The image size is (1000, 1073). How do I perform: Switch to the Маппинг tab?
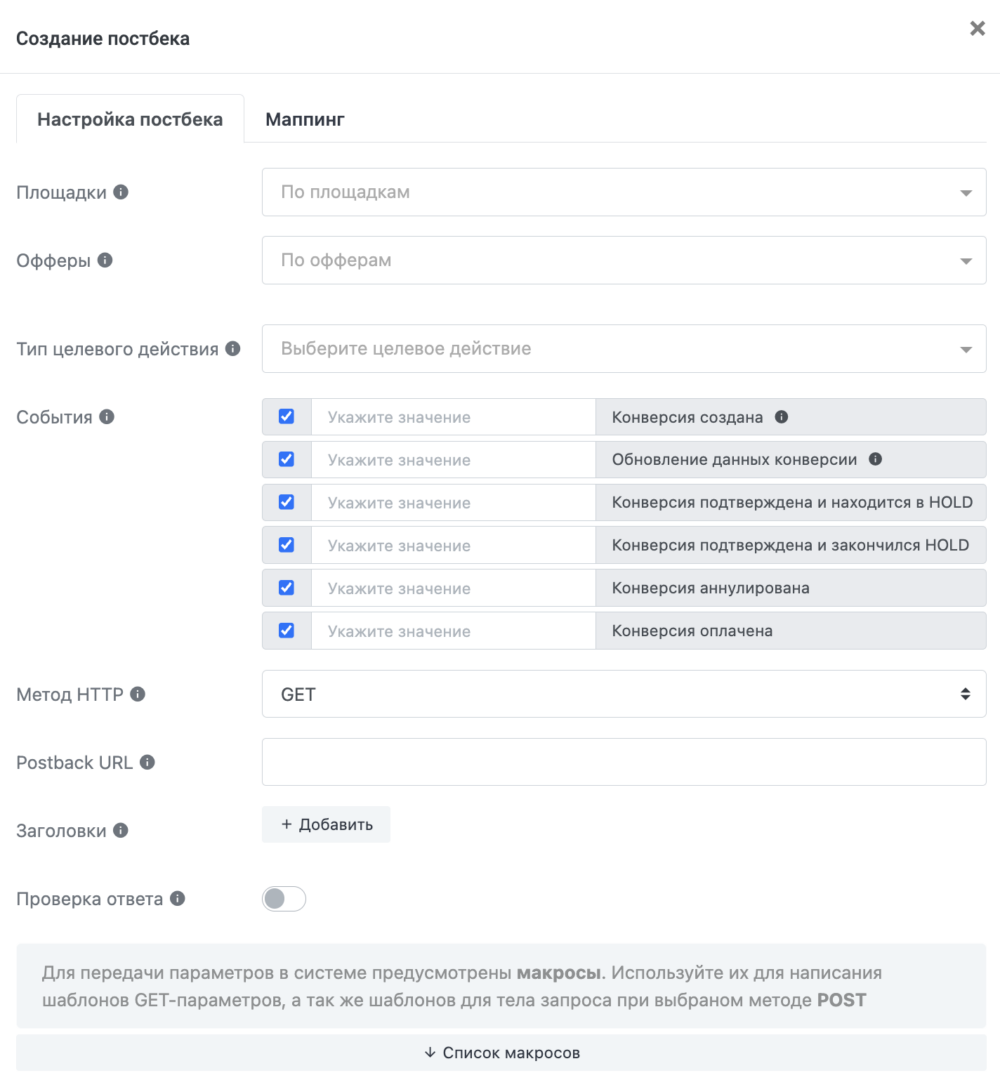[305, 120]
